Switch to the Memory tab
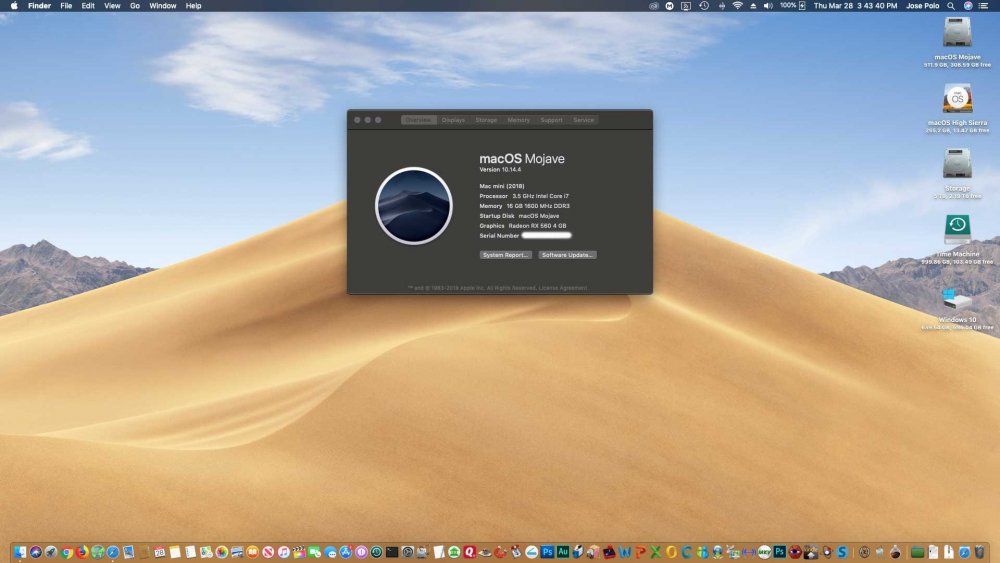The height and width of the screenshot is (563, 1000). coord(518,120)
